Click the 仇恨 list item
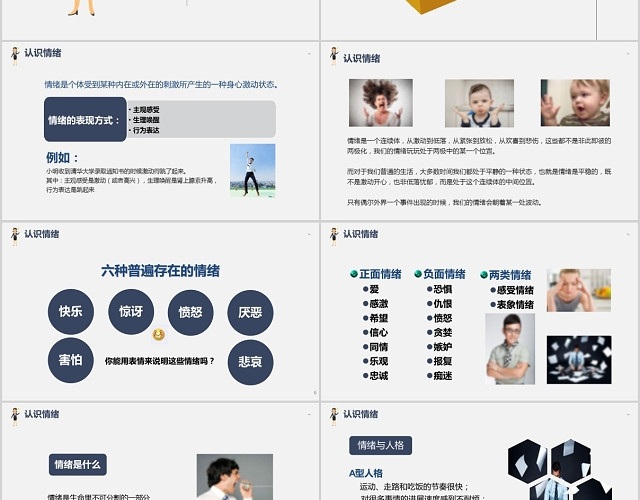Image resolution: width=640 pixels, height=500 pixels. click(x=440, y=304)
